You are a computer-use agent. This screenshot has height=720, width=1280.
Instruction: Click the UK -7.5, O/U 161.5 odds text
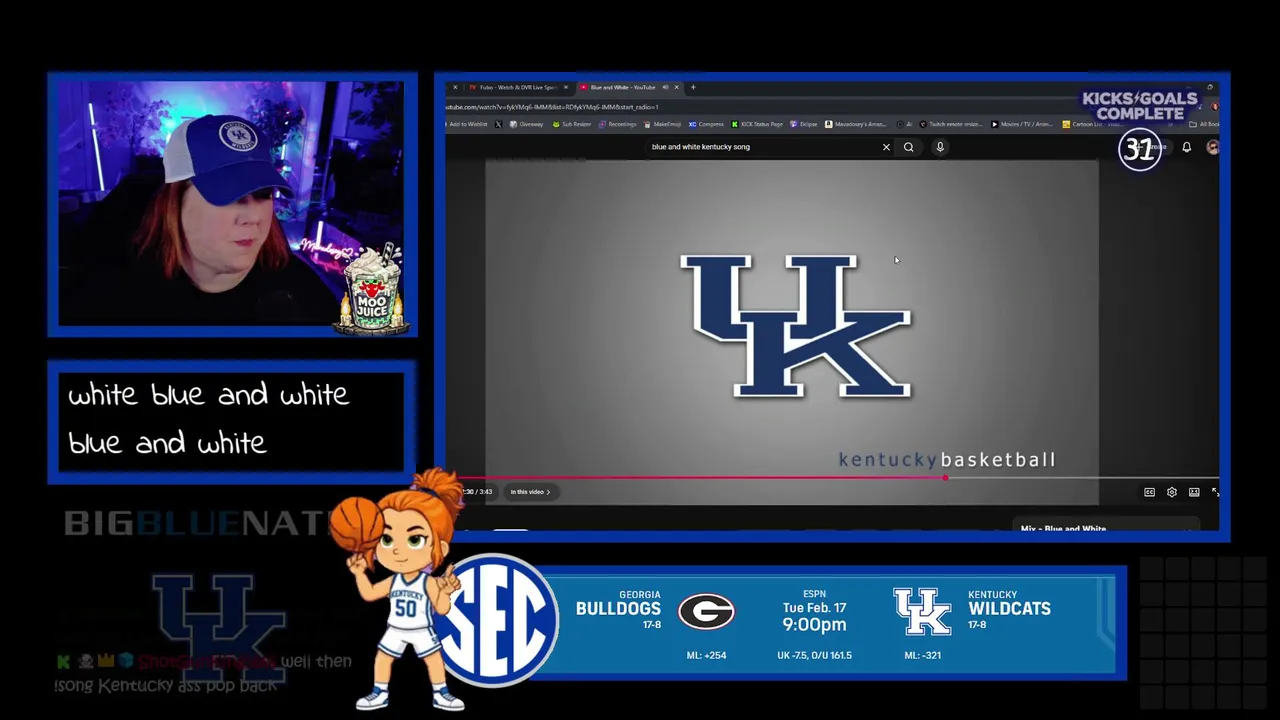tap(814, 655)
